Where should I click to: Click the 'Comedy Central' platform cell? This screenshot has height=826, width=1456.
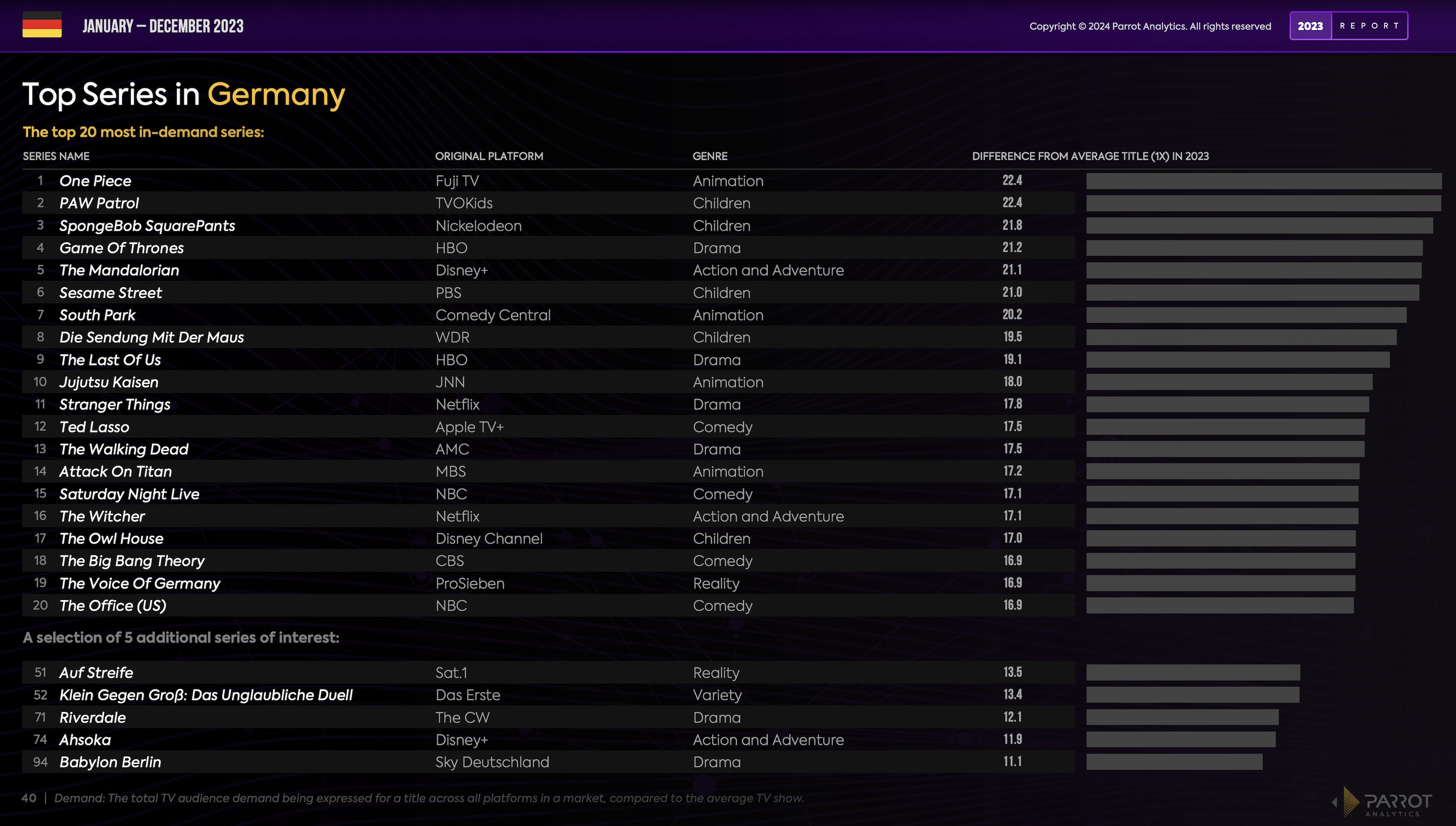(x=492, y=315)
